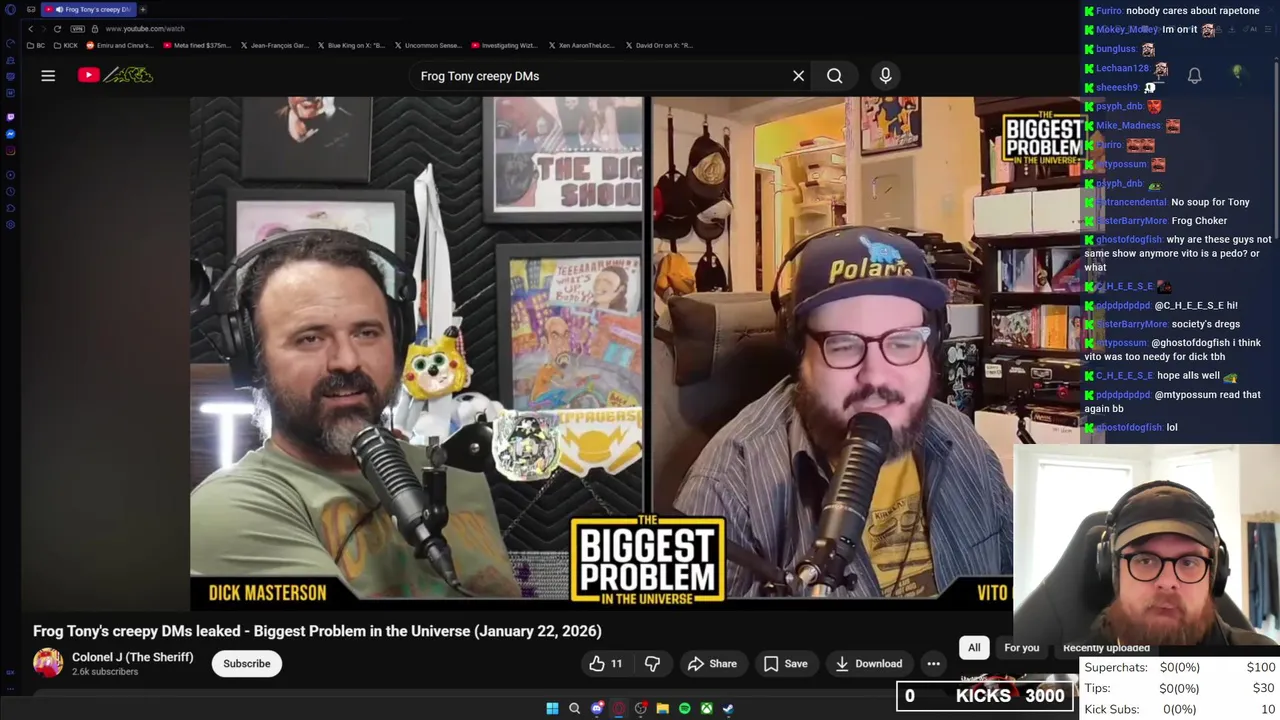Open Discord from the taskbar

[x=597, y=708]
